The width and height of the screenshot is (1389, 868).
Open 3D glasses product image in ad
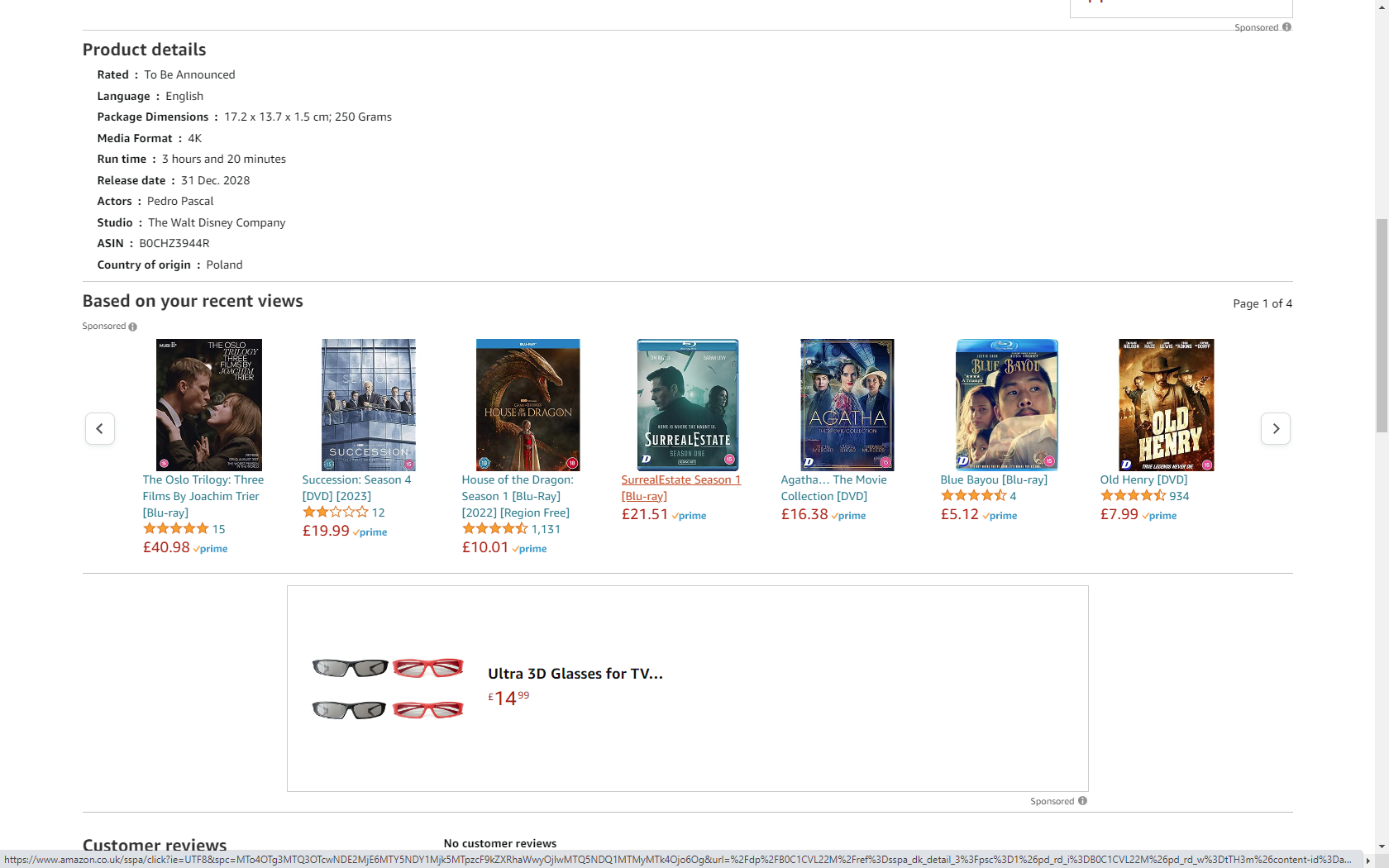[x=388, y=689]
